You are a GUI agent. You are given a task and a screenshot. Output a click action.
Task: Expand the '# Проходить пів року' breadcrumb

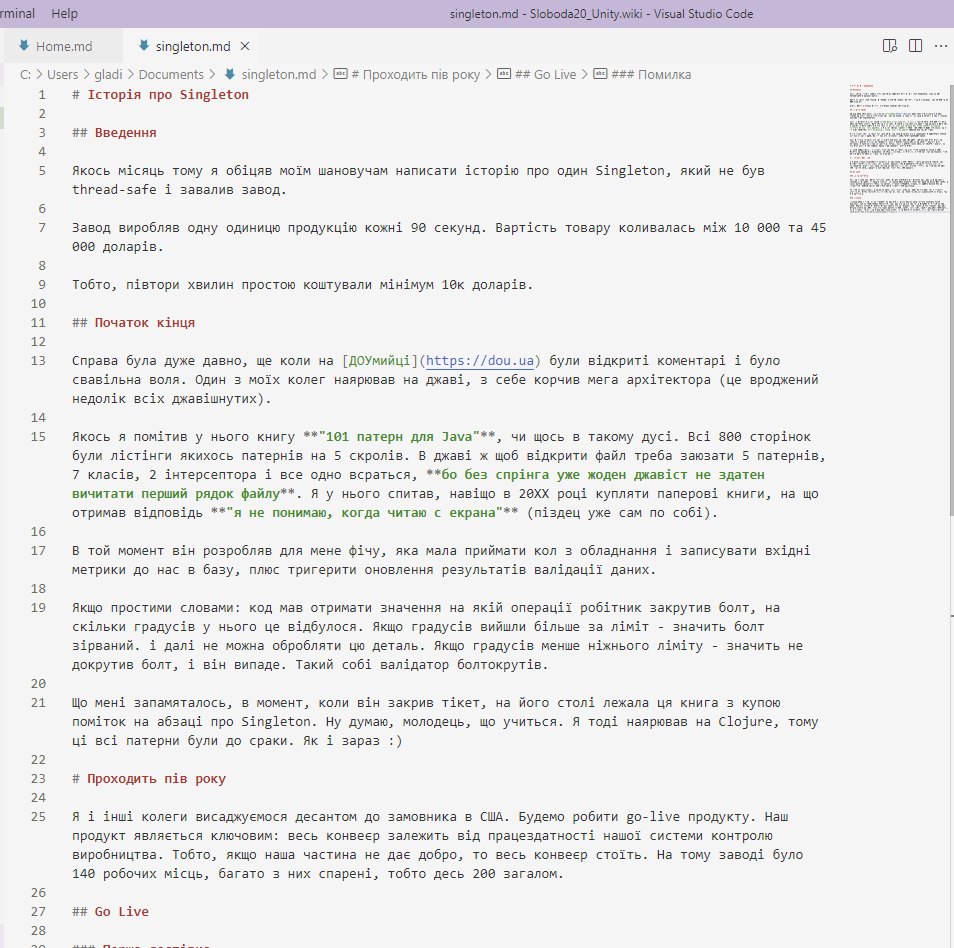point(420,74)
